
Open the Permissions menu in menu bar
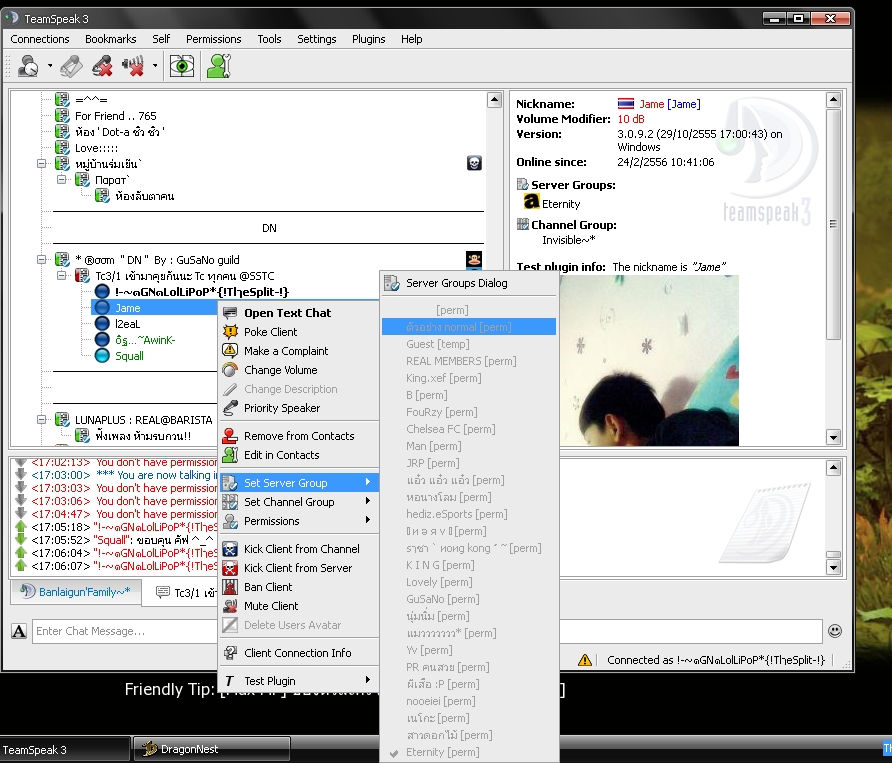[x=213, y=39]
